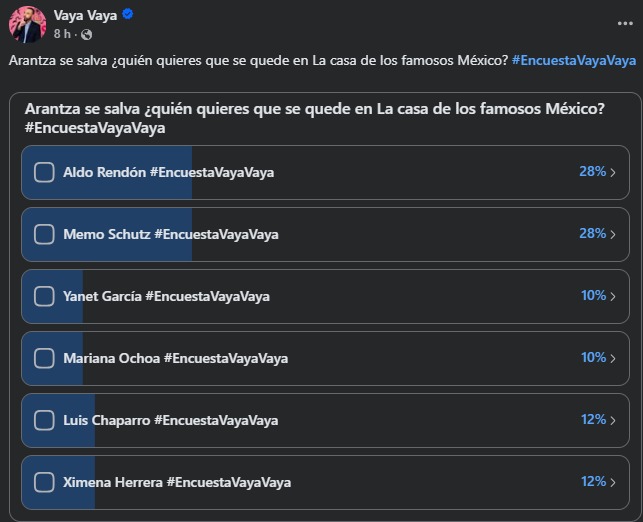Check the Aldo Rendón poll checkbox

pos(44,172)
